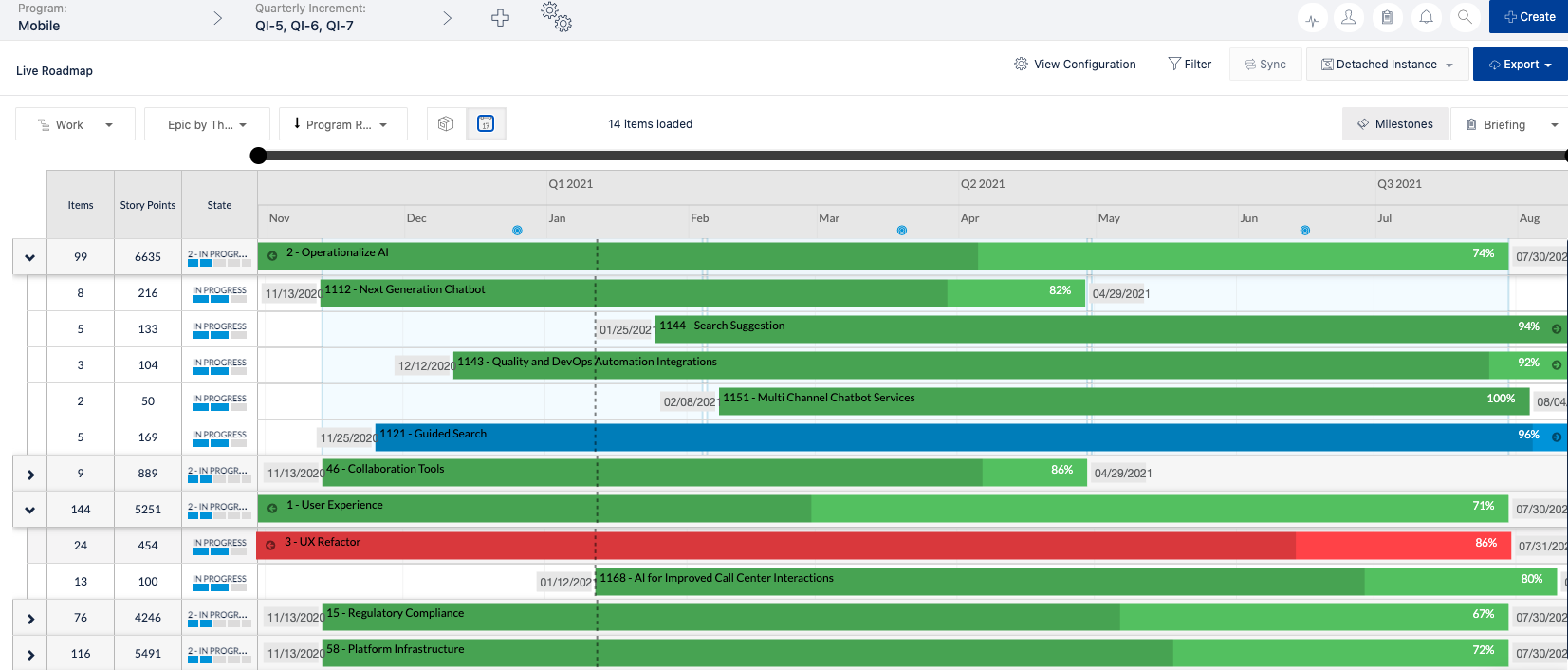
Task: Open the Detached Instance dropdown
Action: click(x=1387, y=65)
